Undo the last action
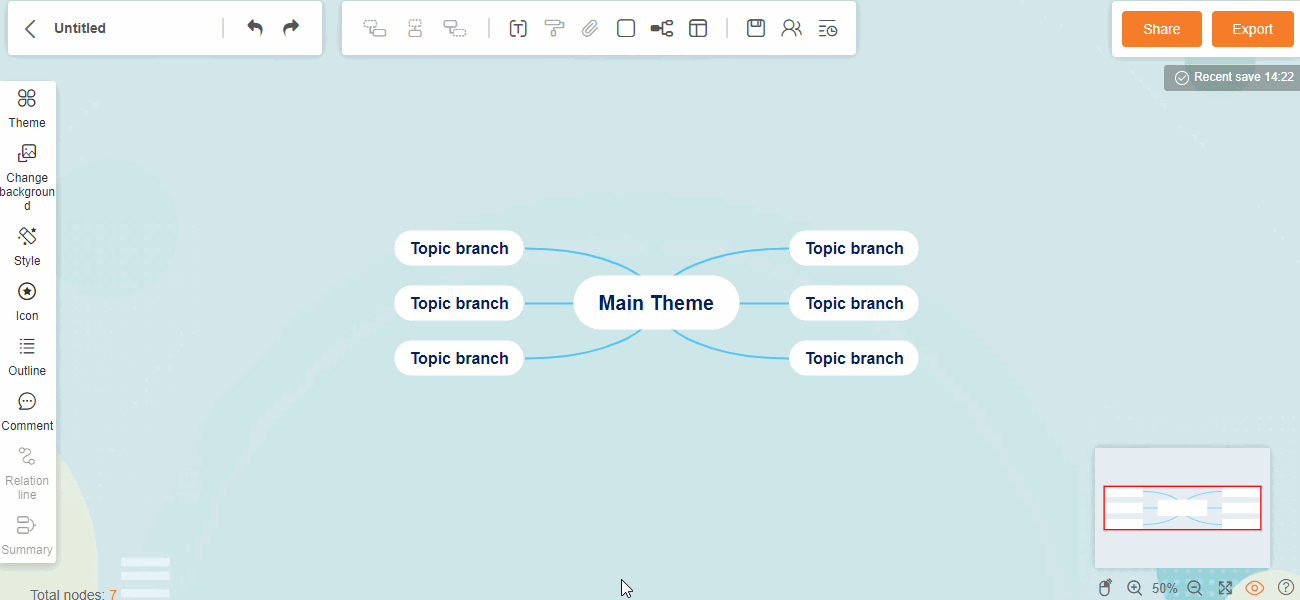Image resolution: width=1300 pixels, height=600 pixels. coord(255,28)
